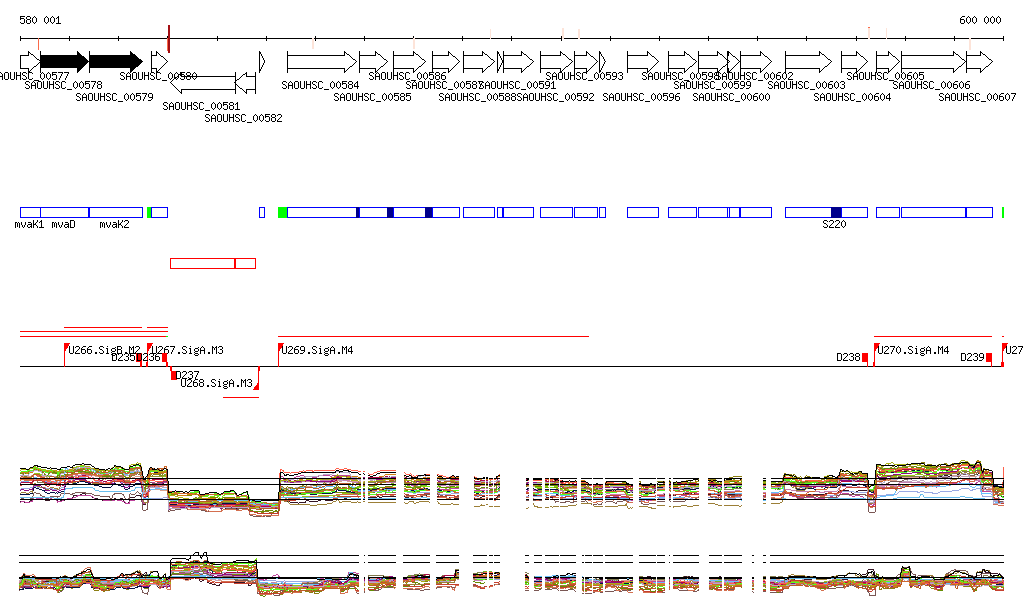Click the SAOUHSC_00600 gene label
Screen dimensions: 1024x611
(731, 97)
